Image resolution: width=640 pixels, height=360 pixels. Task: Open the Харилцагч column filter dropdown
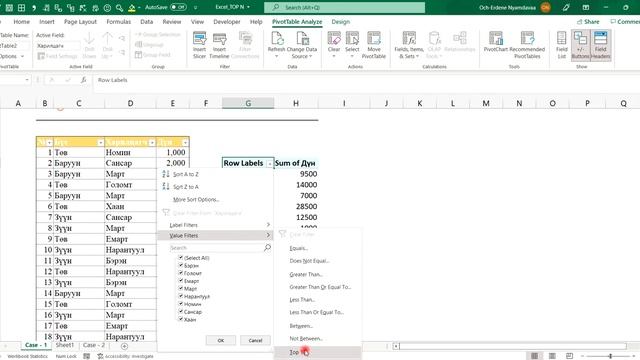[152, 142]
